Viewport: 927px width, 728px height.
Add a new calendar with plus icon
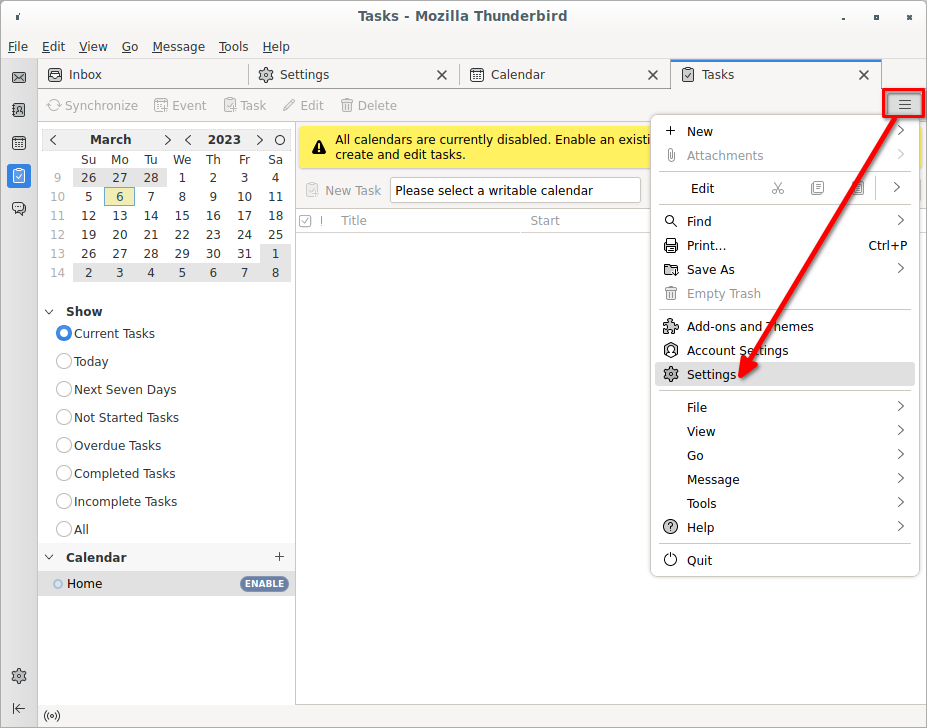click(279, 557)
